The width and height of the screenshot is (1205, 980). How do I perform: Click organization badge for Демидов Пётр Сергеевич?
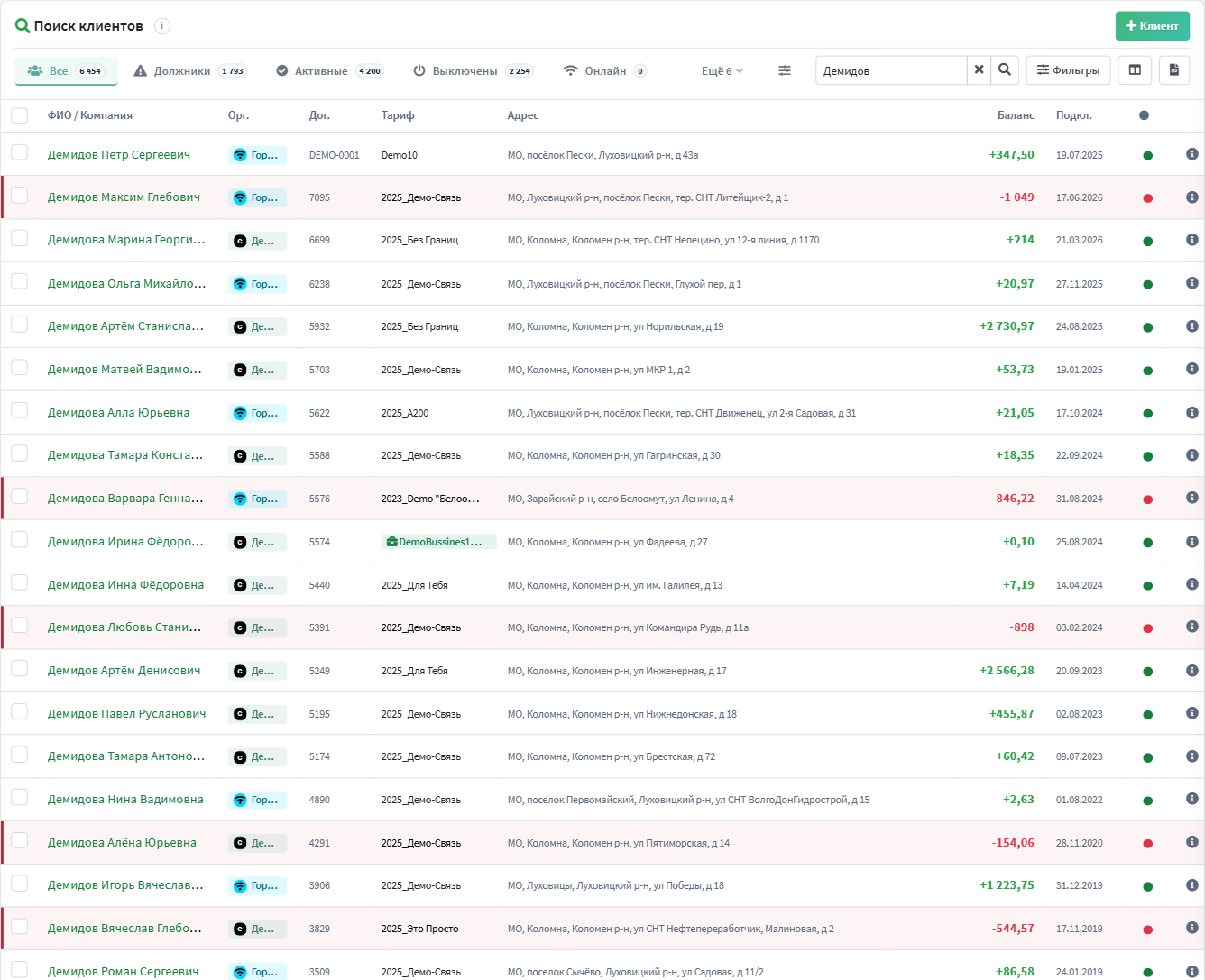[258, 155]
